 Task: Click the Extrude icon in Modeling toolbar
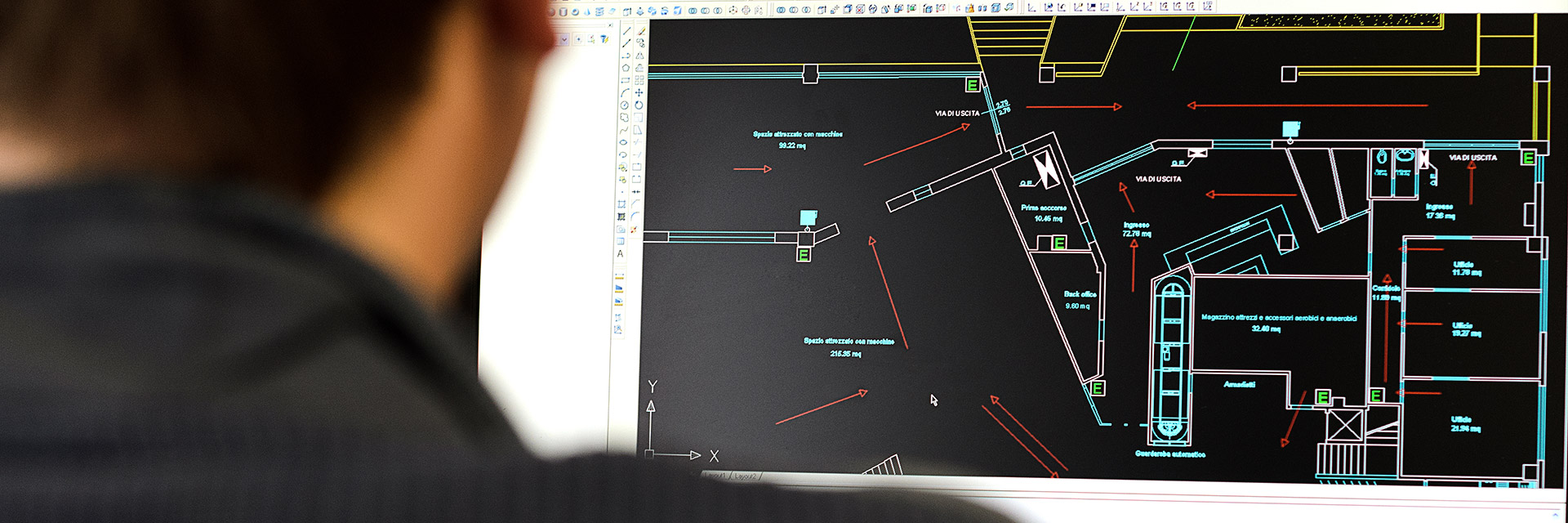pos(627,11)
